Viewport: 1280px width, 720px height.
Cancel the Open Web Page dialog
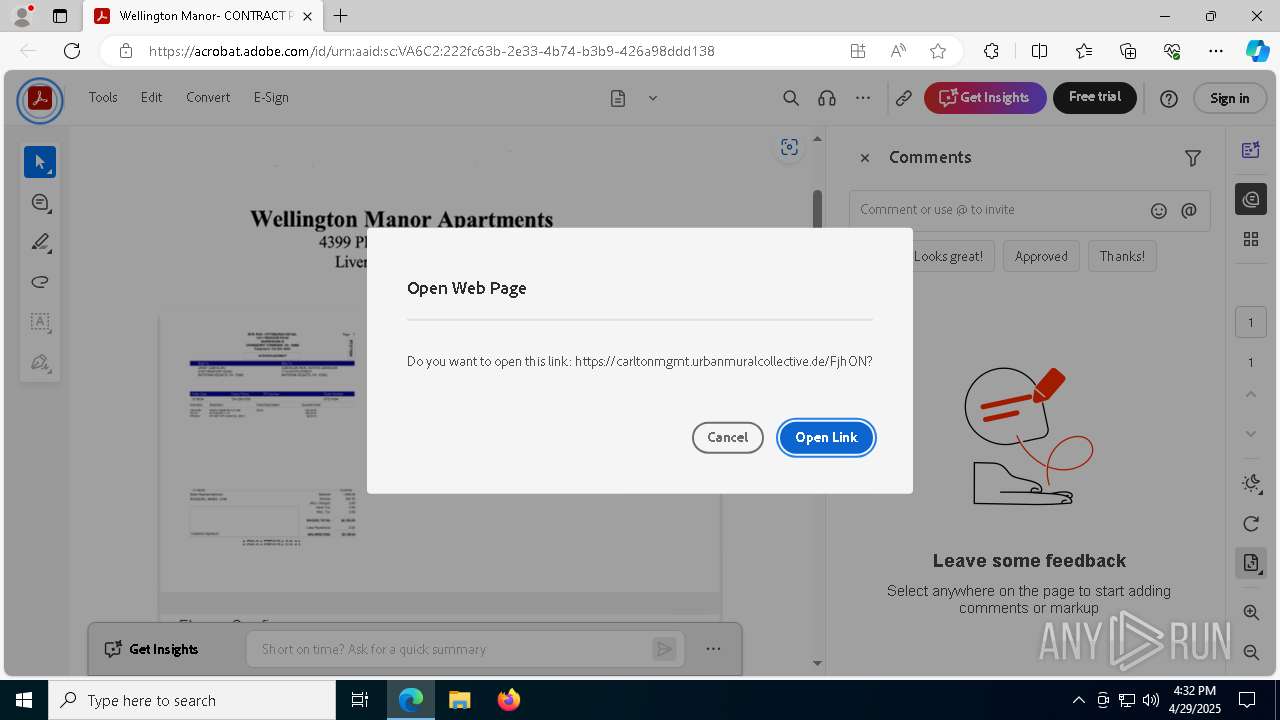click(727, 437)
